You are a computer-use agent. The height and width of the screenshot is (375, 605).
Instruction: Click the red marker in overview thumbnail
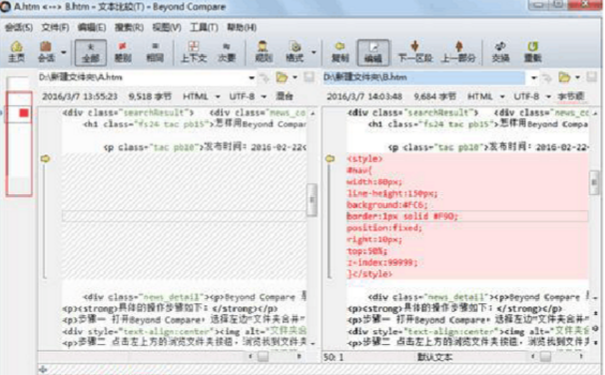coord(24,113)
